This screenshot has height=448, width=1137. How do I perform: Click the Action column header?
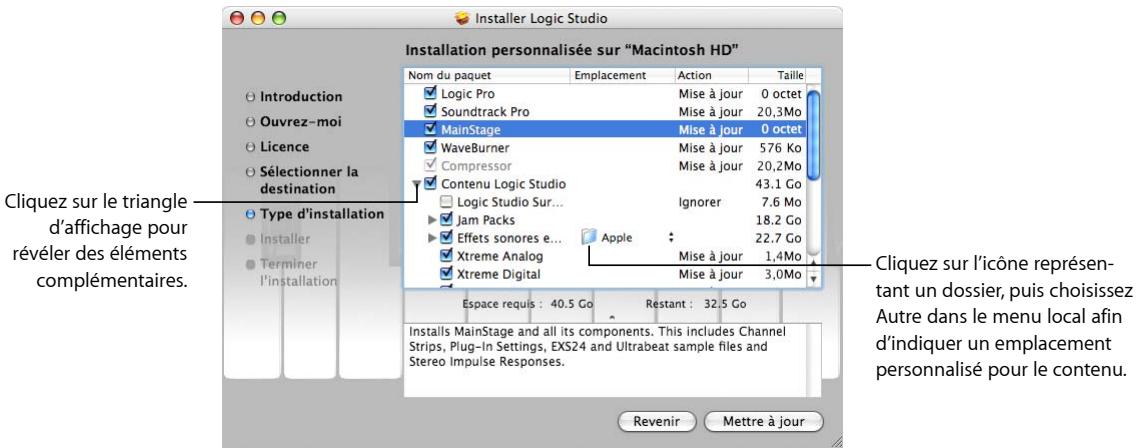pyautogui.click(x=711, y=75)
